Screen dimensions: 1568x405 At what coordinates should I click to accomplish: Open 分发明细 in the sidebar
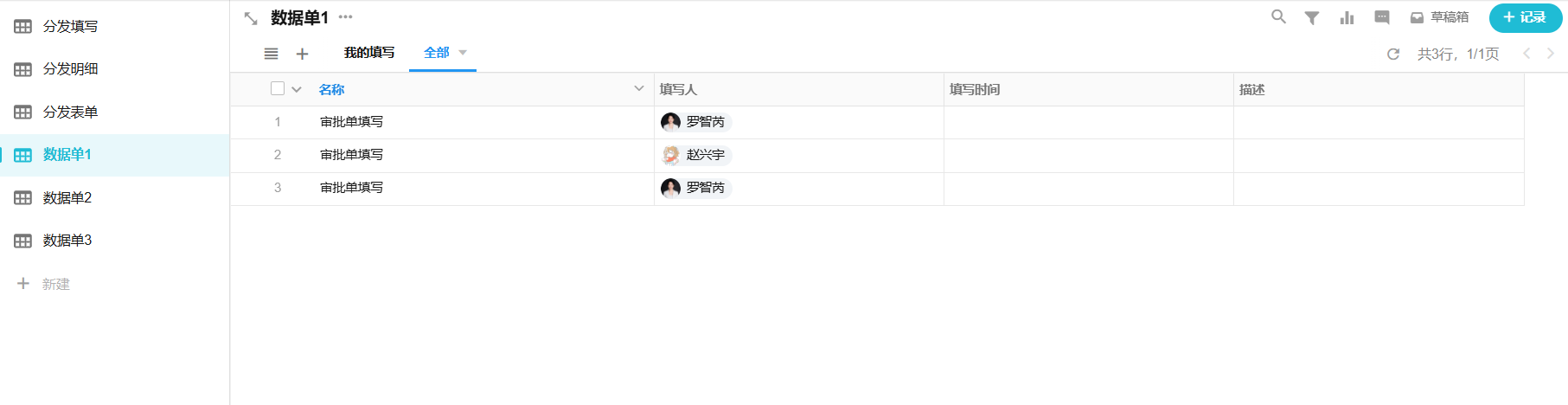click(71, 69)
